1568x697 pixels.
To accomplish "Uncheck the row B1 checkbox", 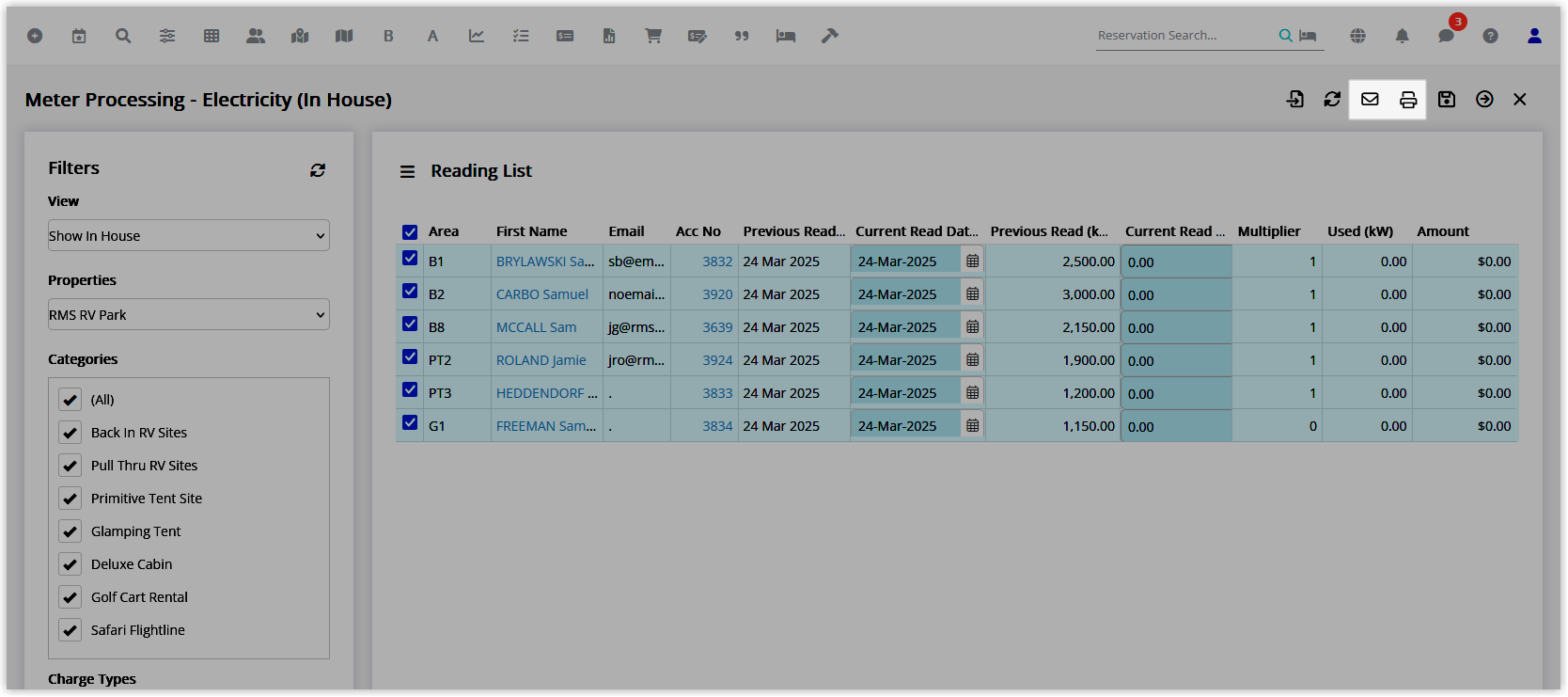I will coord(410,259).
